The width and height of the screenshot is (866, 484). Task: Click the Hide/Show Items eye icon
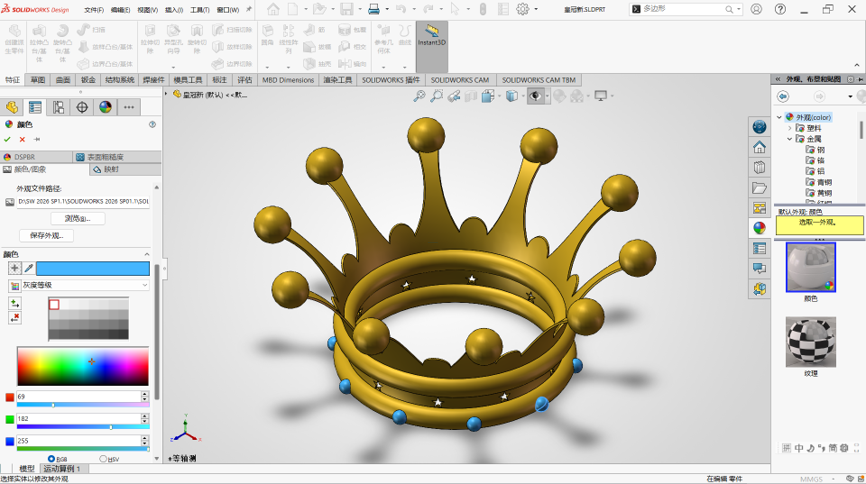coord(535,96)
